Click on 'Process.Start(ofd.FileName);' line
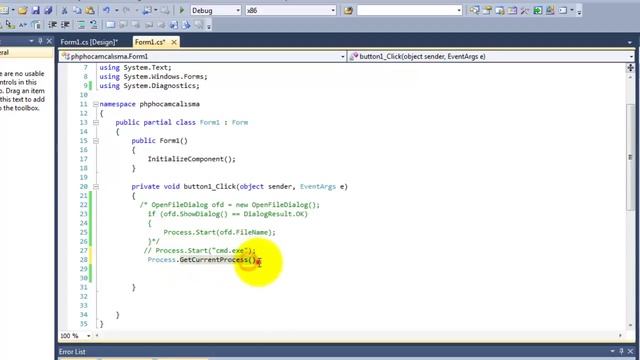The height and width of the screenshot is (360, 640). 220,232
